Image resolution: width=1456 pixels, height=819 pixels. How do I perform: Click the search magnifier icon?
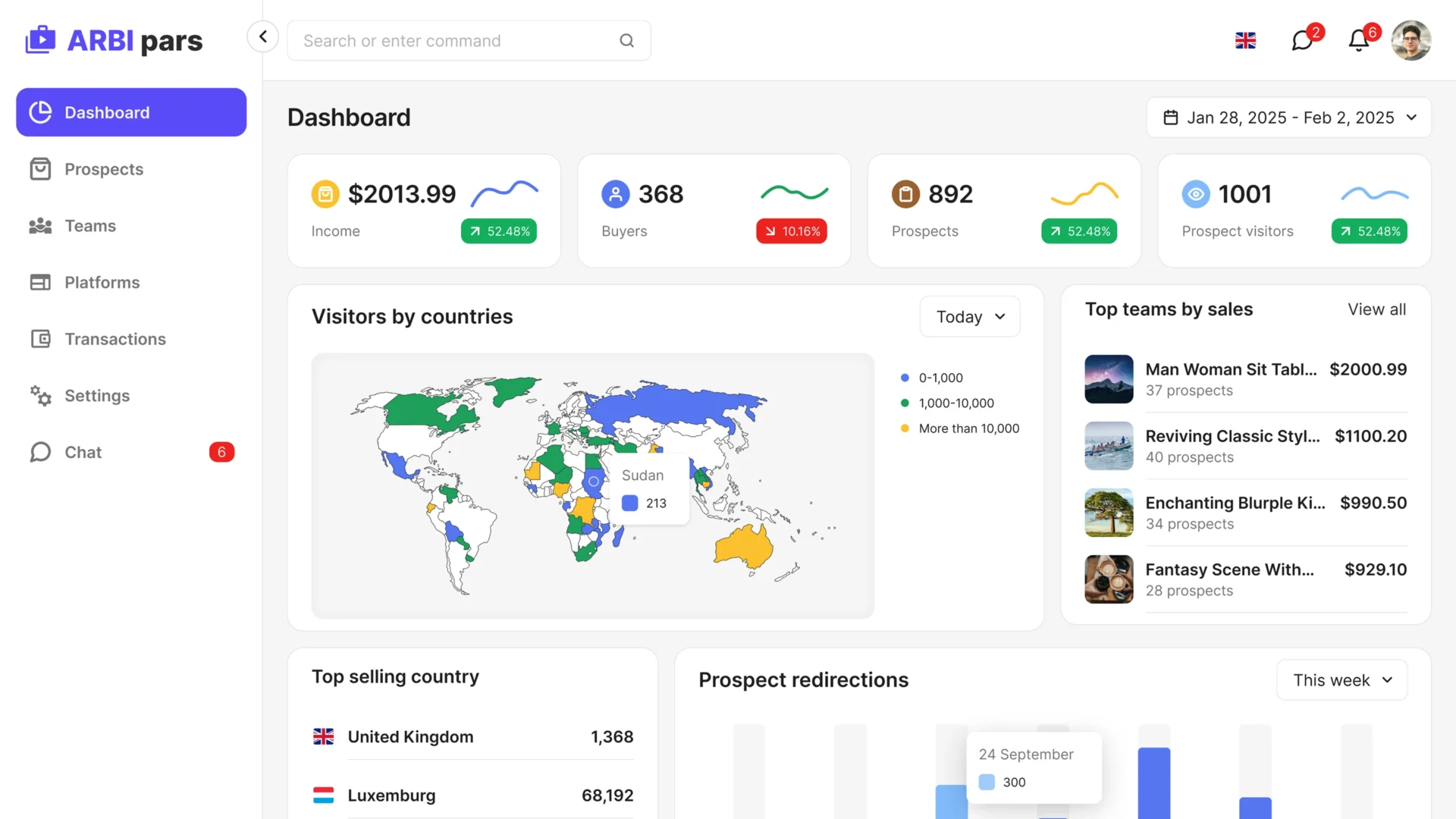[x=626, y=41]
